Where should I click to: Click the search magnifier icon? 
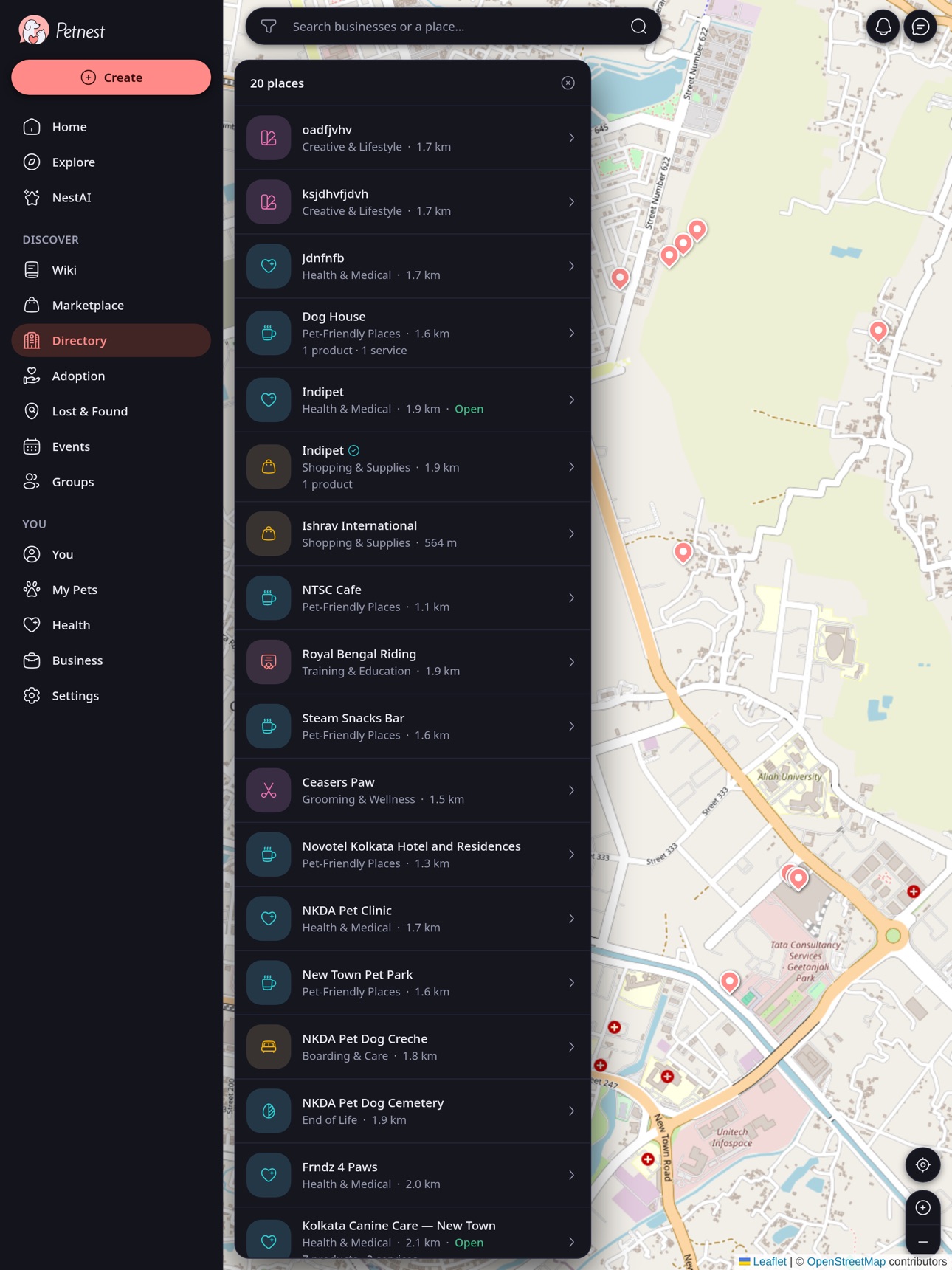click(638, 27)
